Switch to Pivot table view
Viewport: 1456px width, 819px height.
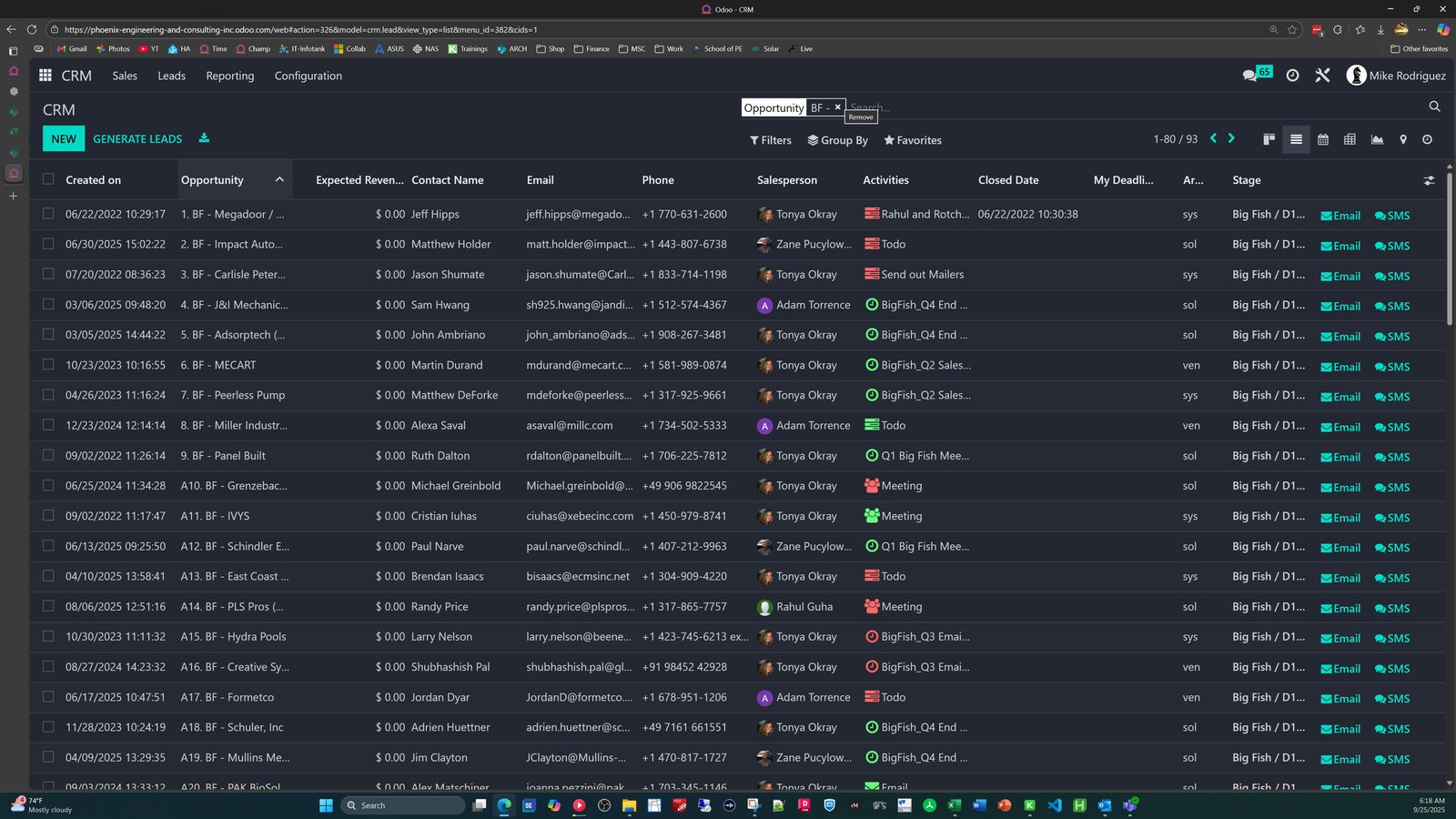click(1350, 139)
